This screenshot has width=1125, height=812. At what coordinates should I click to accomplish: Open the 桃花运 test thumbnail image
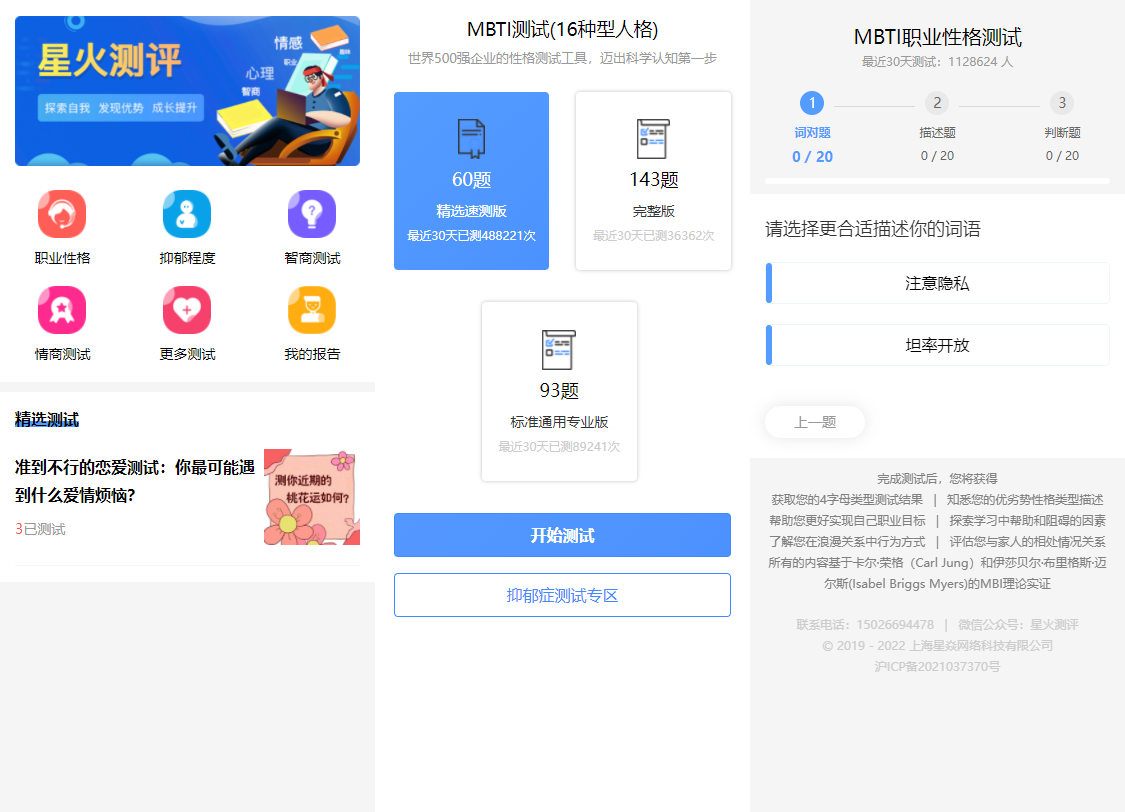312,497
